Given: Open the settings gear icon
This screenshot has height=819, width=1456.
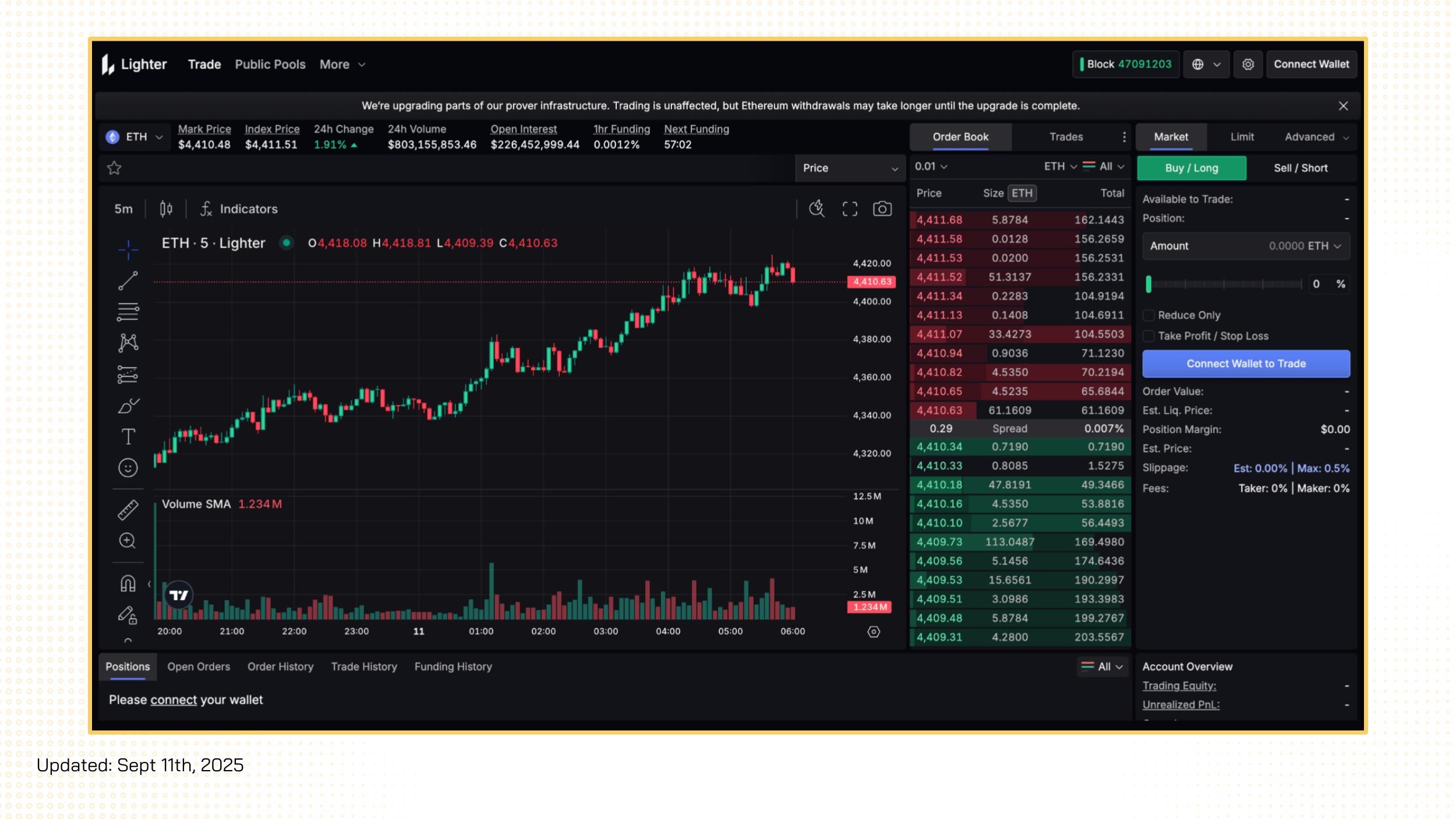Looking at the screenshot, I should [x=1248, y=64].
